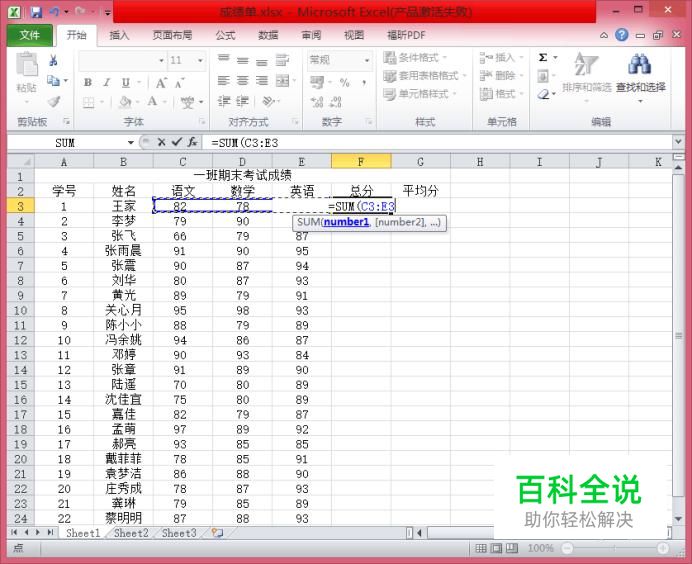Image resolution: width=692 pixels, height=564 pixels.
Task: Click the formula bar input field
Action: click(x=439, y=143)
